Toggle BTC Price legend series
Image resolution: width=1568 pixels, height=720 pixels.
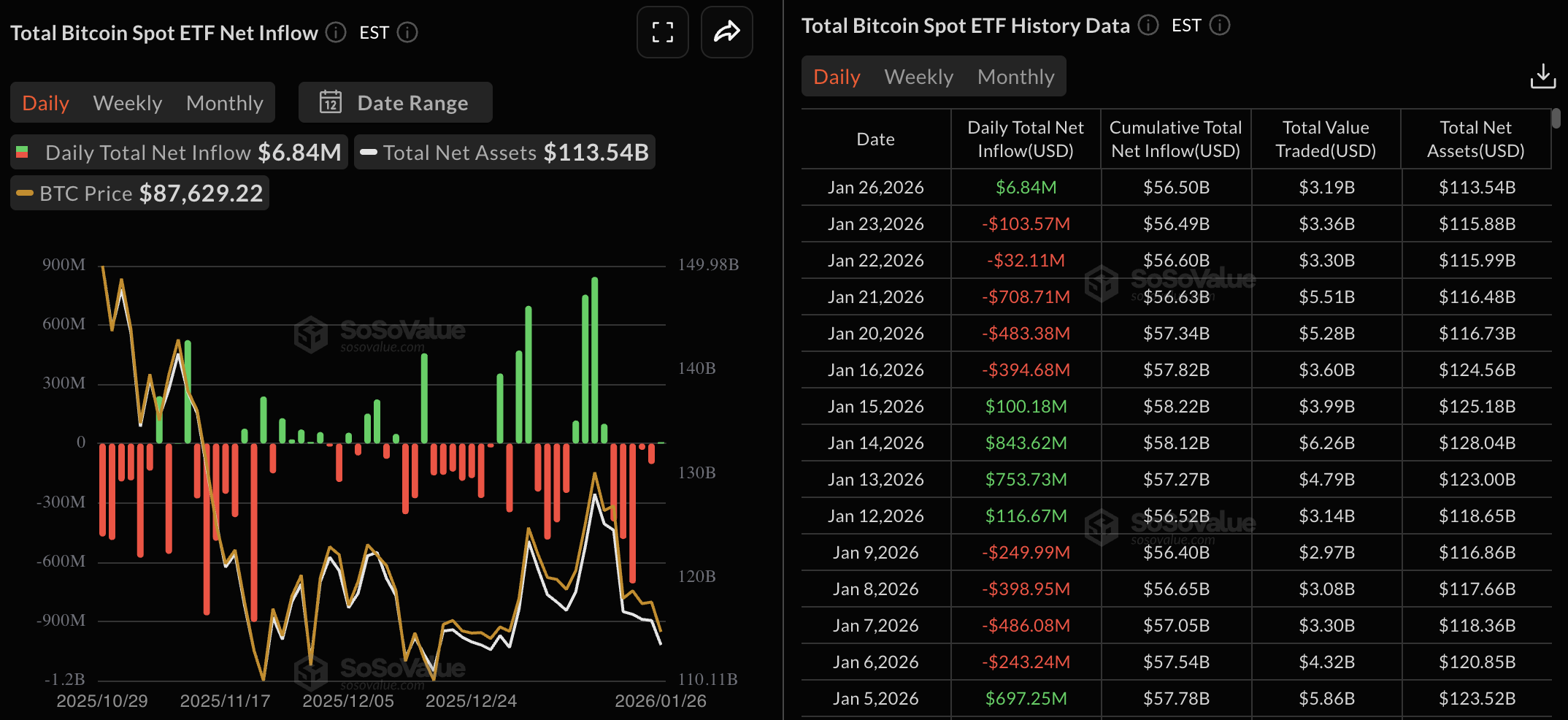click(139, 194)
